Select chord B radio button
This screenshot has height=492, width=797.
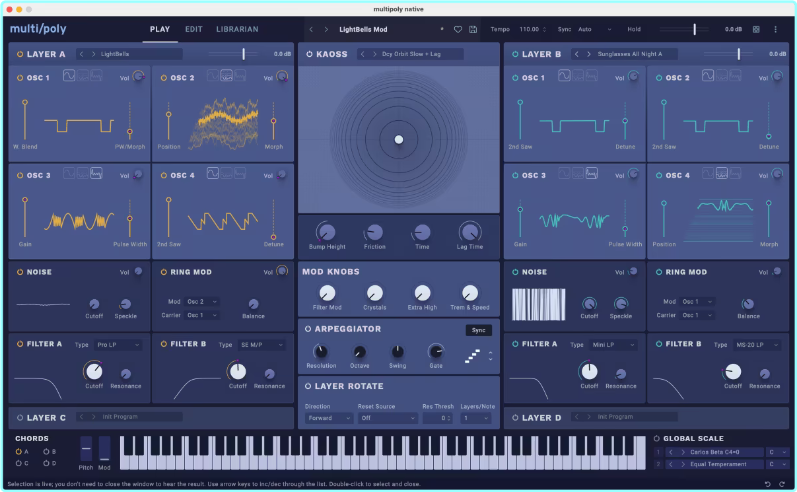point(46,452)
